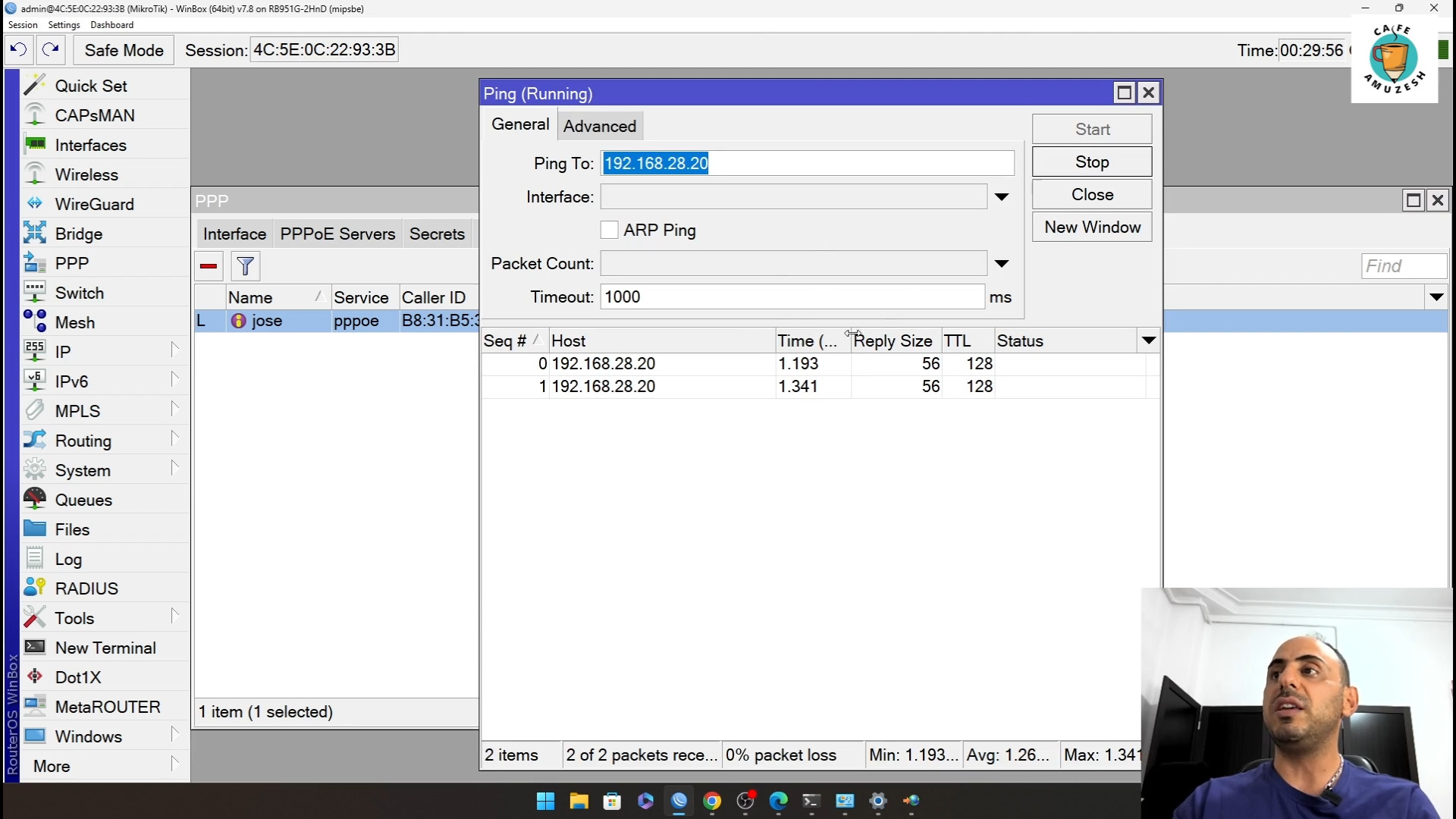The width and height of the screenshot is (1456, 819).
Task: Open PPP in the sidebar
Action: (105, 263)
